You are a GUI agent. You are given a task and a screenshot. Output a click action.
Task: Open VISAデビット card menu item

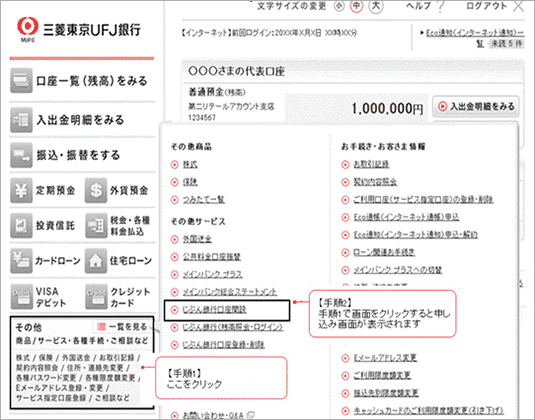point(40,297)
